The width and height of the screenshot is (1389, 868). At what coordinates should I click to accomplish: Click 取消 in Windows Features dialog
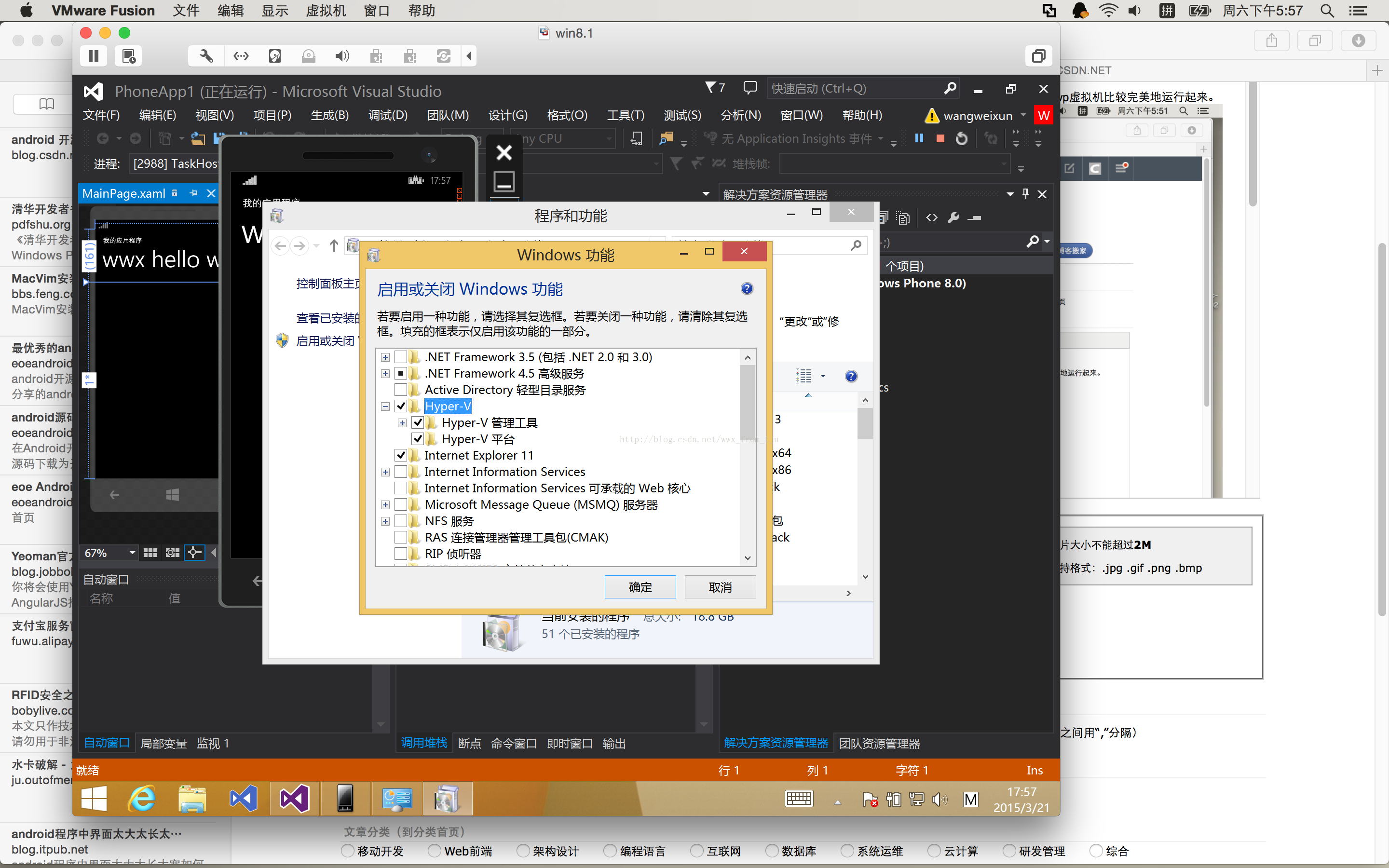click(x=720, y=587)
